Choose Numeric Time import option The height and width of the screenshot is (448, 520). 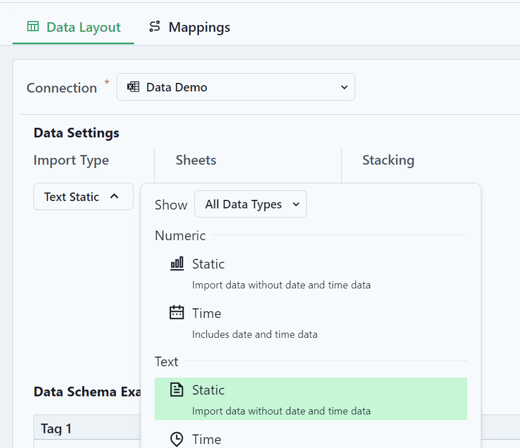coord(311,322)
